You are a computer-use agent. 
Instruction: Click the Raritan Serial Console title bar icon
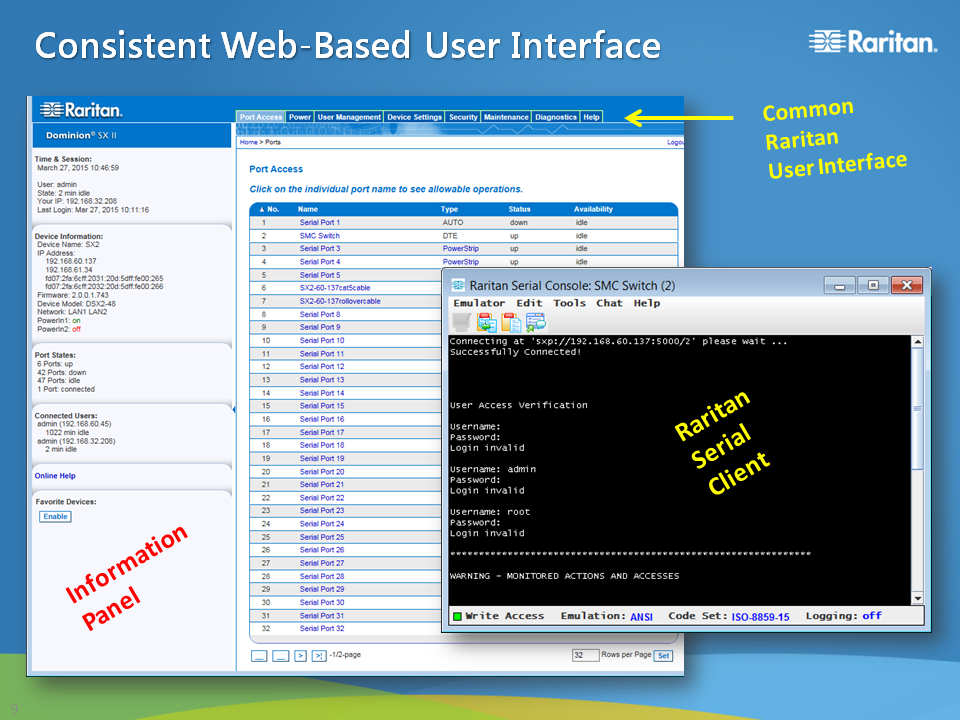(x=458, y=285)
